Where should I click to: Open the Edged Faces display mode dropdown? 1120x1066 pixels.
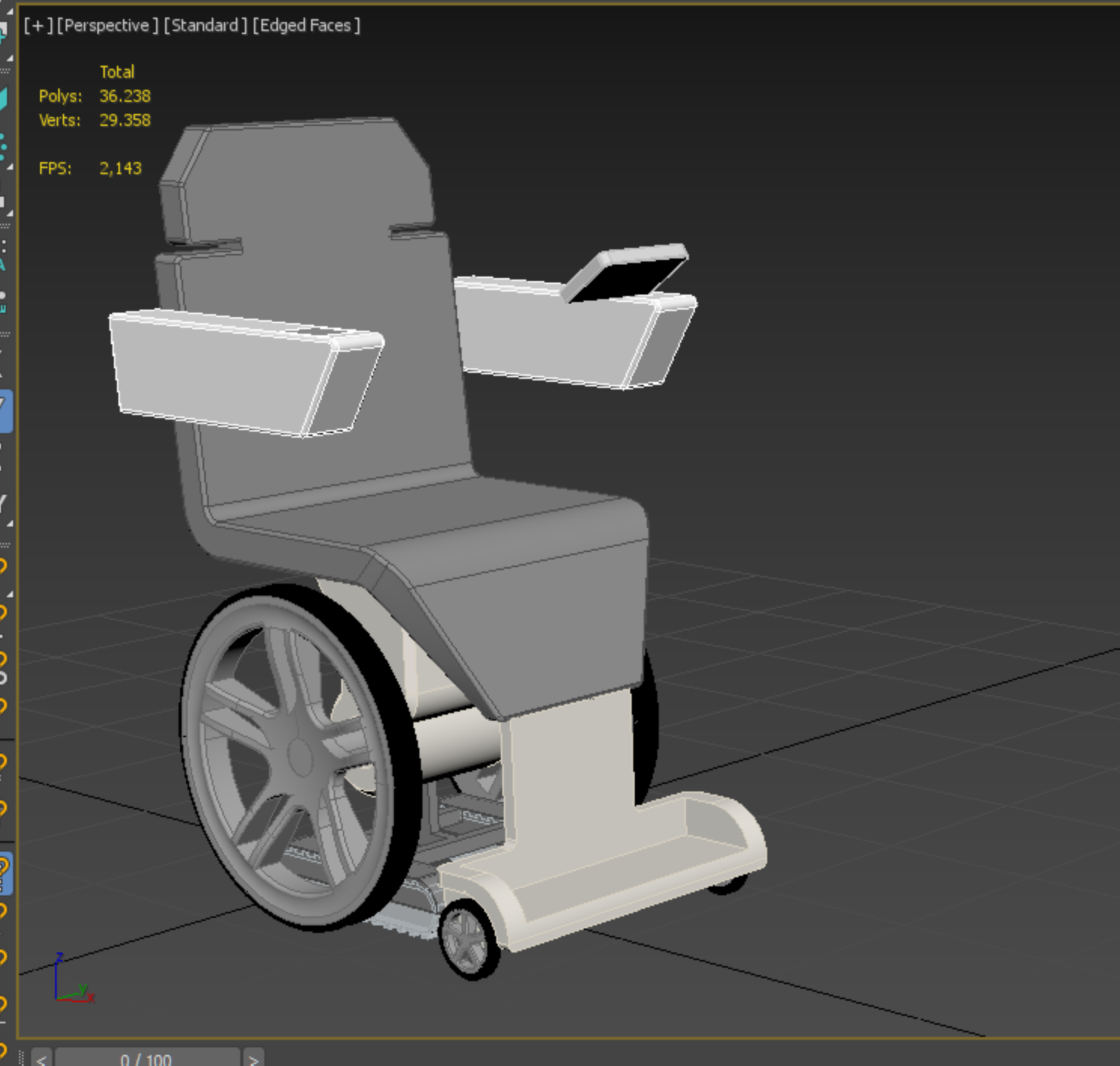(306, 26)
